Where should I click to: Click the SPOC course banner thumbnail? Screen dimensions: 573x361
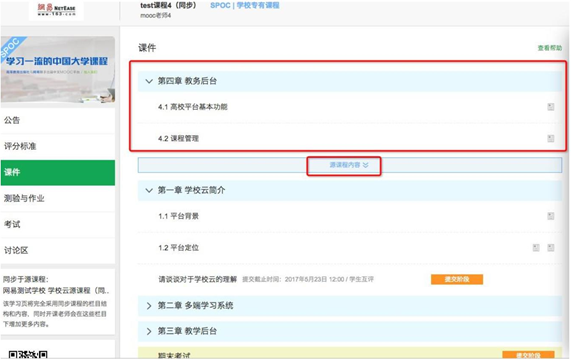pyautogui.click(x=58, y=69)
